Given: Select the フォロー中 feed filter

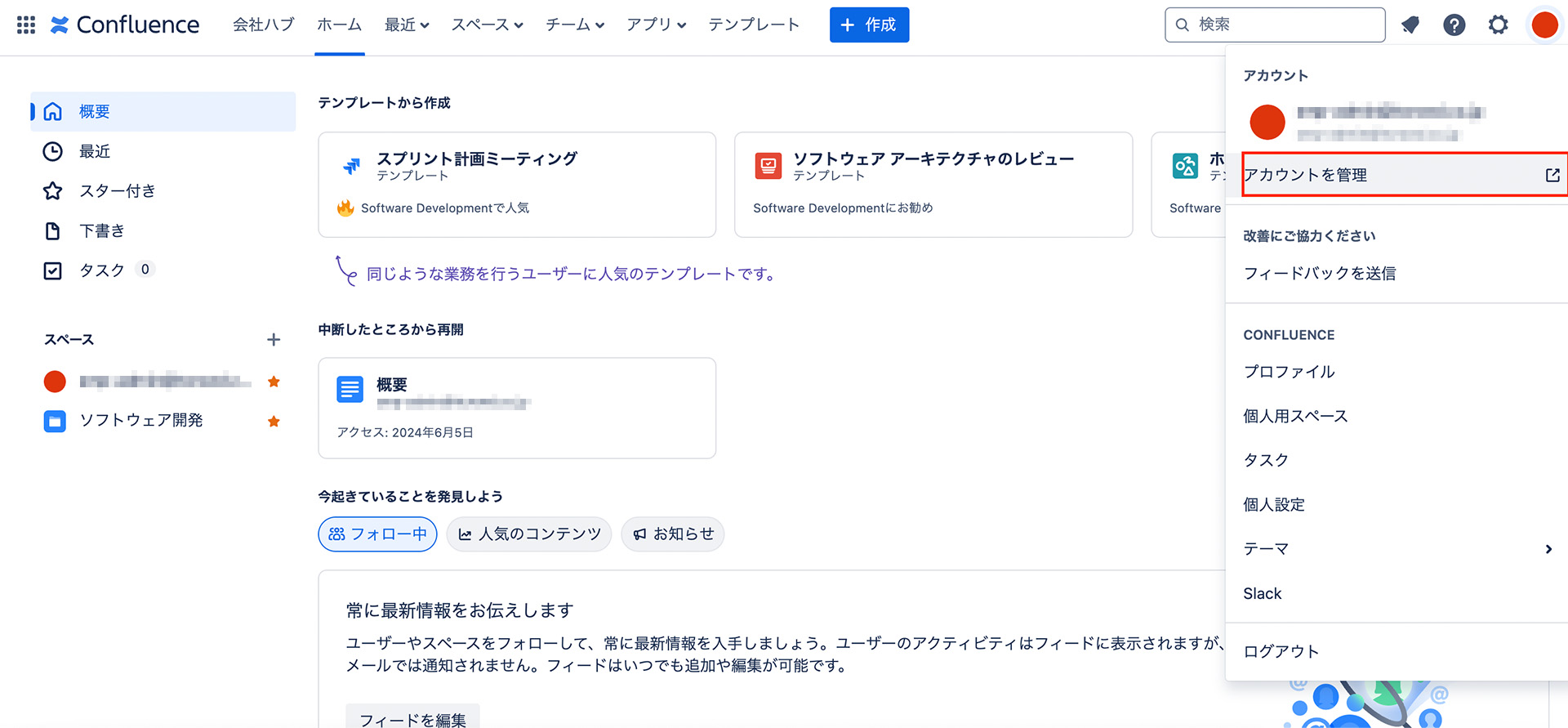Looking at the screenshot, I should coord(377,534).
